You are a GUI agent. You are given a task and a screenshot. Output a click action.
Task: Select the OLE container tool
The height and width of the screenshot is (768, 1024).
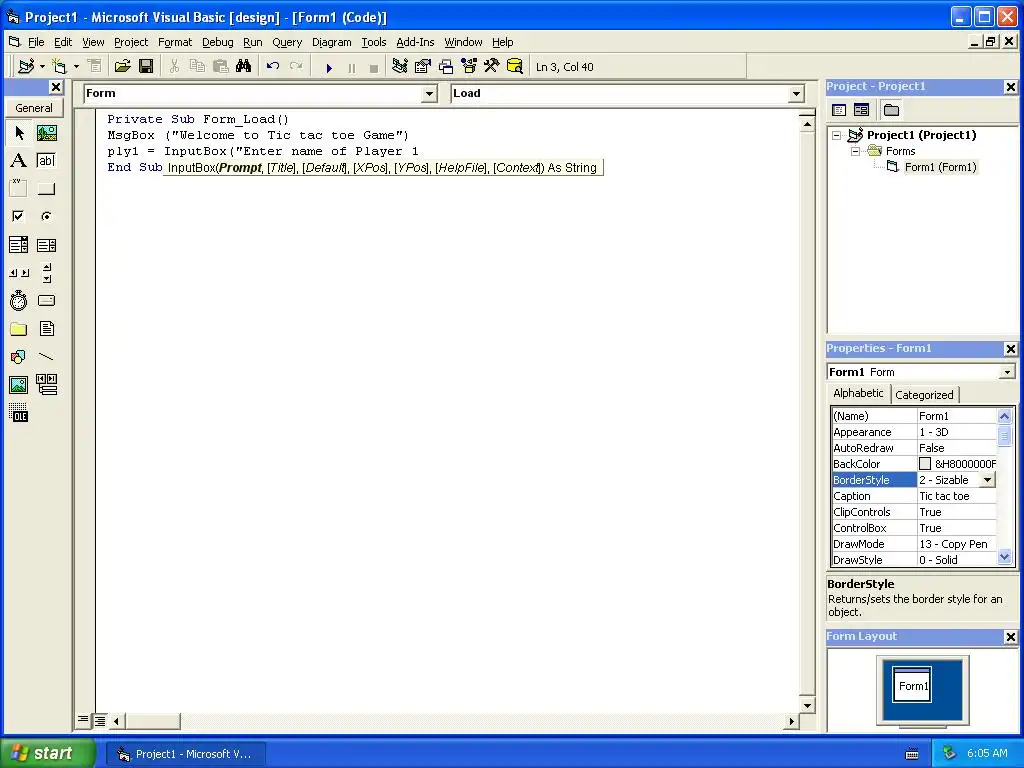click(19, 413)
